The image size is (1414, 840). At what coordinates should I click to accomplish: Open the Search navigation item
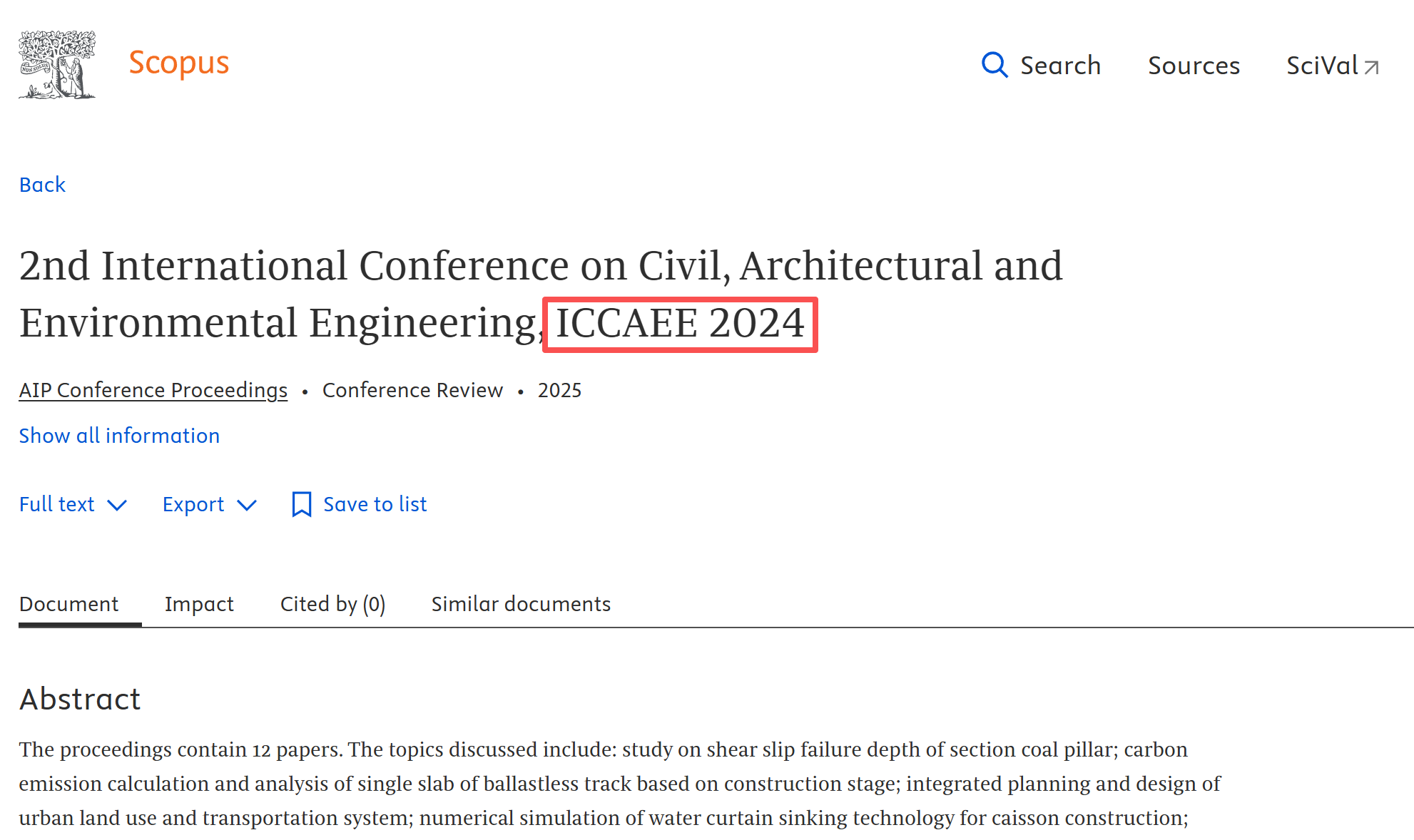click(1060, 66)
